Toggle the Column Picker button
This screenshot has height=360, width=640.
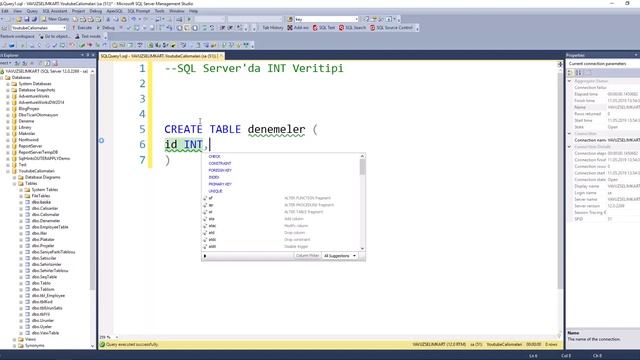[x=307, y=256]
